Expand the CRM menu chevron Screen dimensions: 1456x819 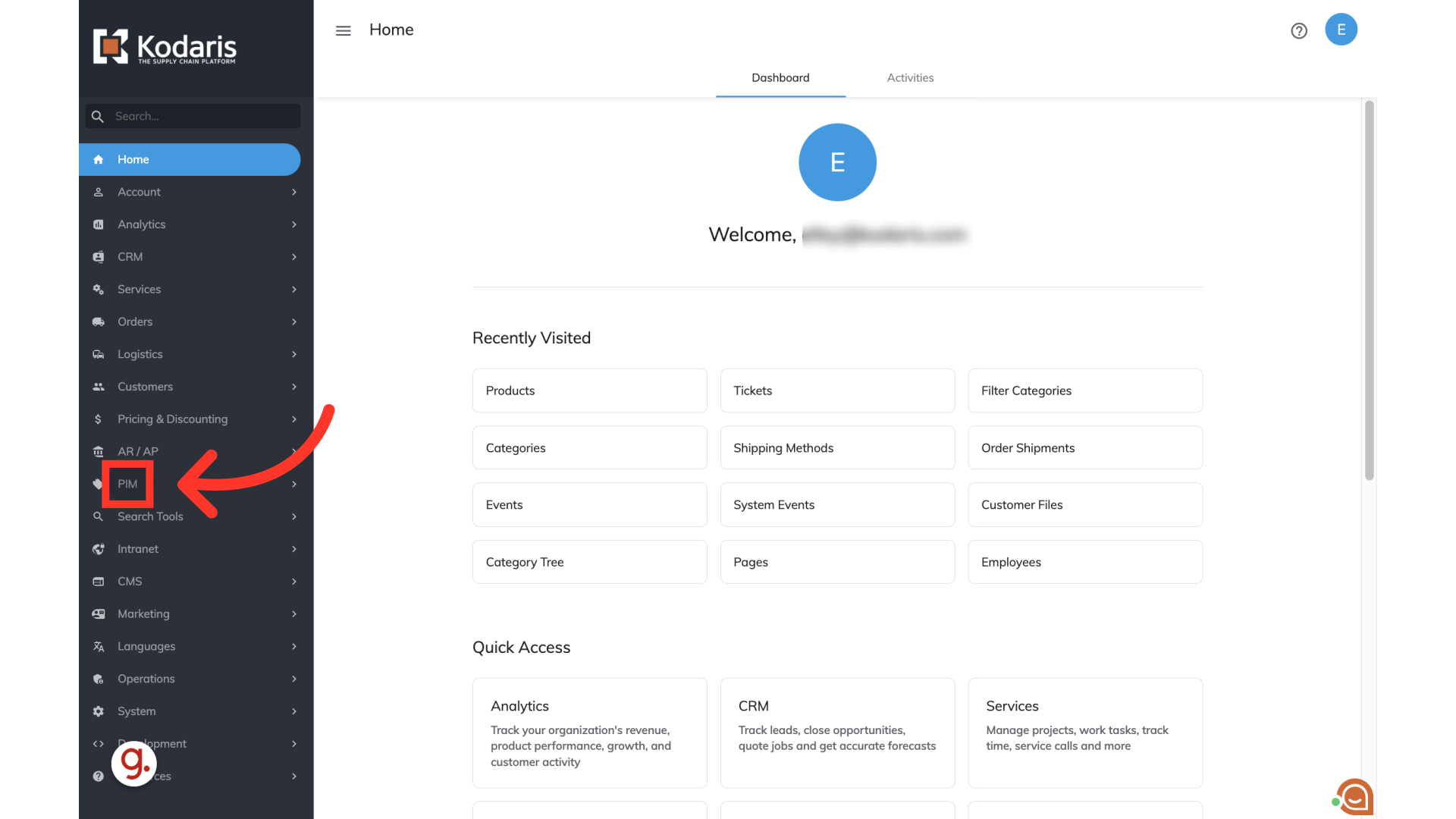pos(294,257)
